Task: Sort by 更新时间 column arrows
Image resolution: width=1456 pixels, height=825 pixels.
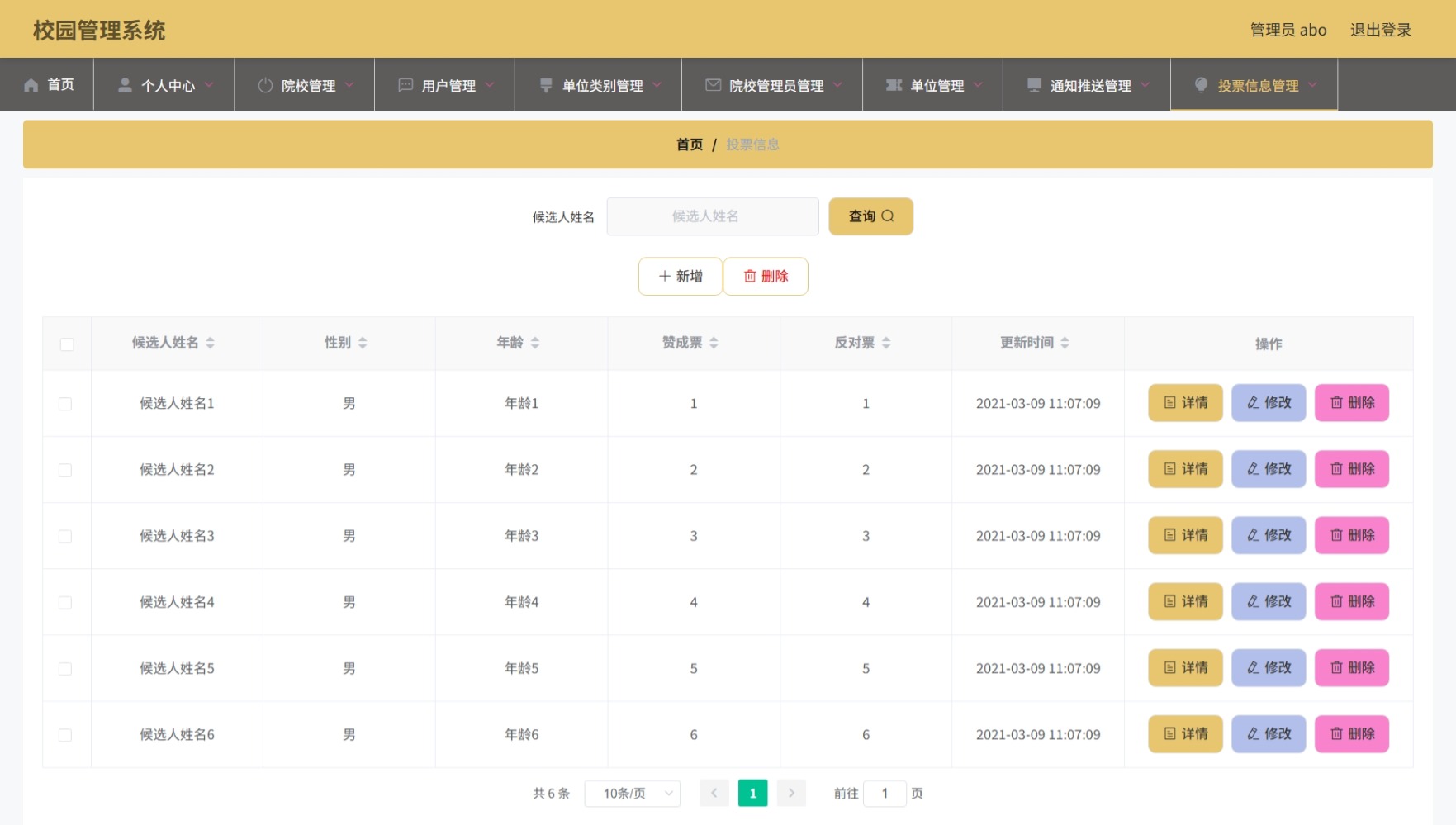Action: (1065, 343)
